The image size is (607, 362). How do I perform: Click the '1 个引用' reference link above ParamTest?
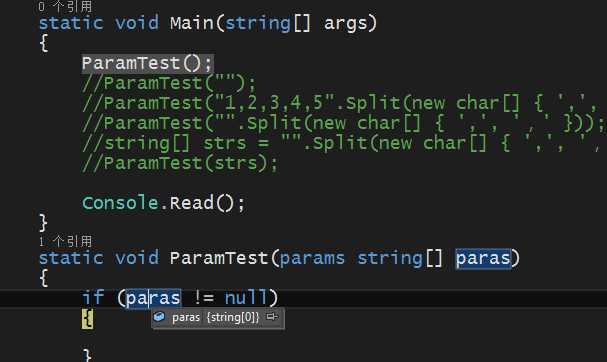(x=65, y=241)
